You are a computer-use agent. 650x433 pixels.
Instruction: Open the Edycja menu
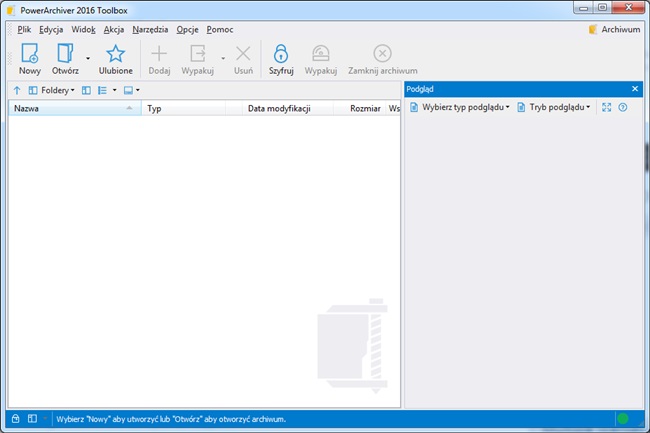[51, 29]
